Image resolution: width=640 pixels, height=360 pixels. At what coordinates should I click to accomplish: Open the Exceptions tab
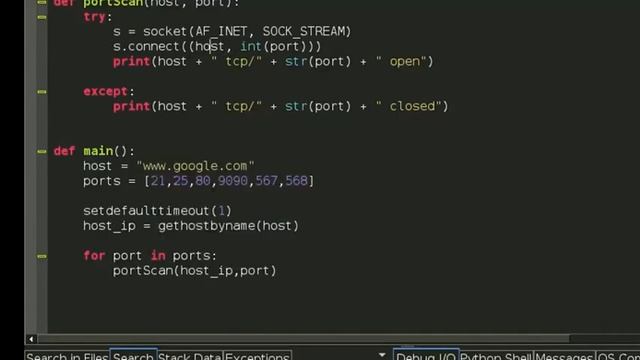click(257, 356)
